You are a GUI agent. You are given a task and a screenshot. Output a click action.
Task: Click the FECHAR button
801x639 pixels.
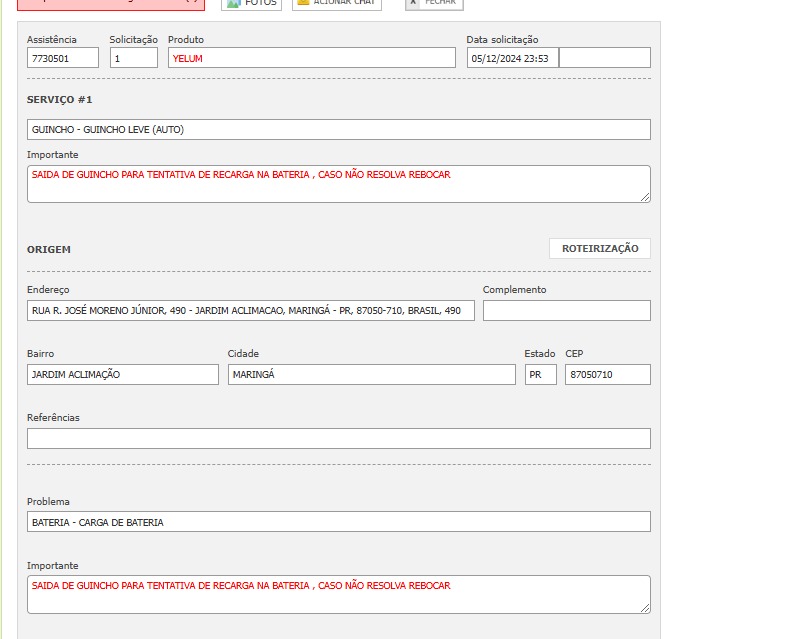[434, 3]
